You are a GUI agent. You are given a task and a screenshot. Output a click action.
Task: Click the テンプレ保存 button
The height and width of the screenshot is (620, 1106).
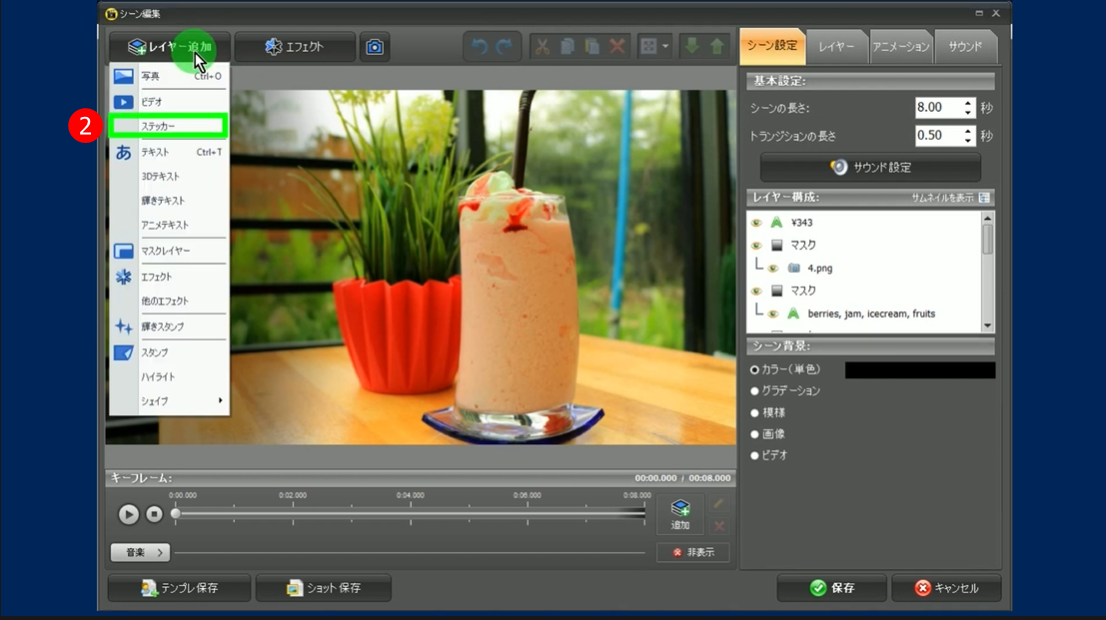[x=179, y=588]
